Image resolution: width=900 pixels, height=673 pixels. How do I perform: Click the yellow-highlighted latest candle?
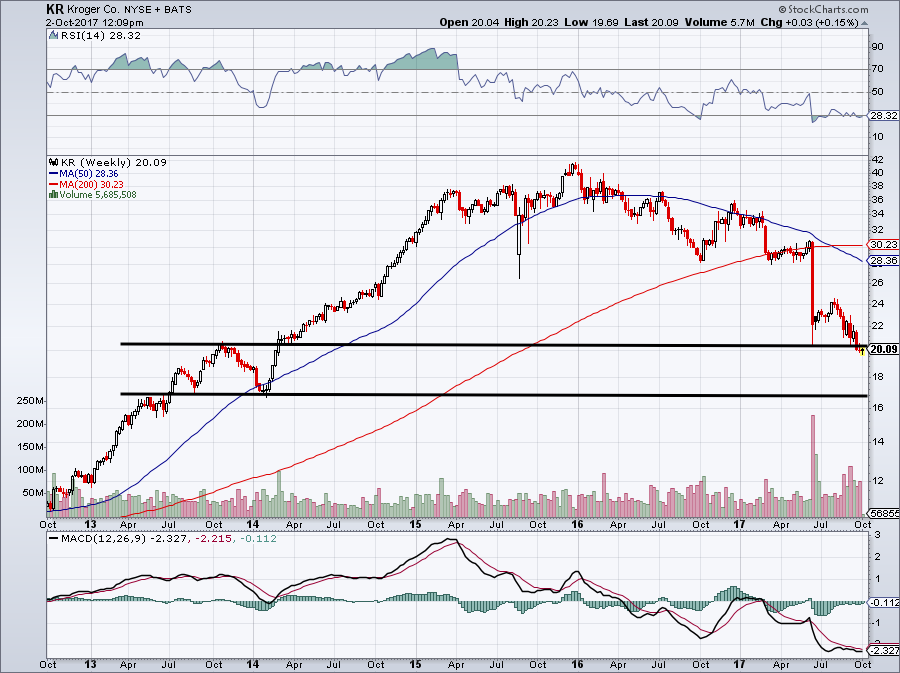click(x=862, y=351)
